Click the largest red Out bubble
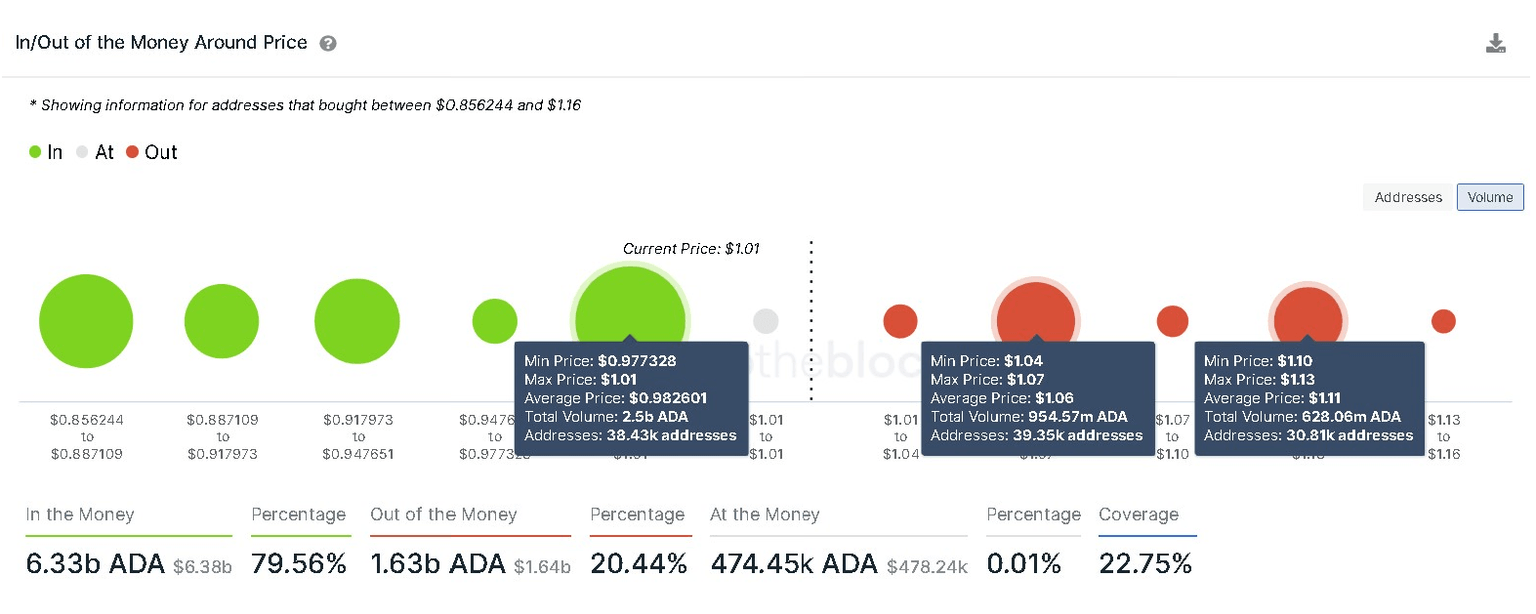This screenshot has height=614, width=1536. pyautogui.click(x=1036, y=318)
